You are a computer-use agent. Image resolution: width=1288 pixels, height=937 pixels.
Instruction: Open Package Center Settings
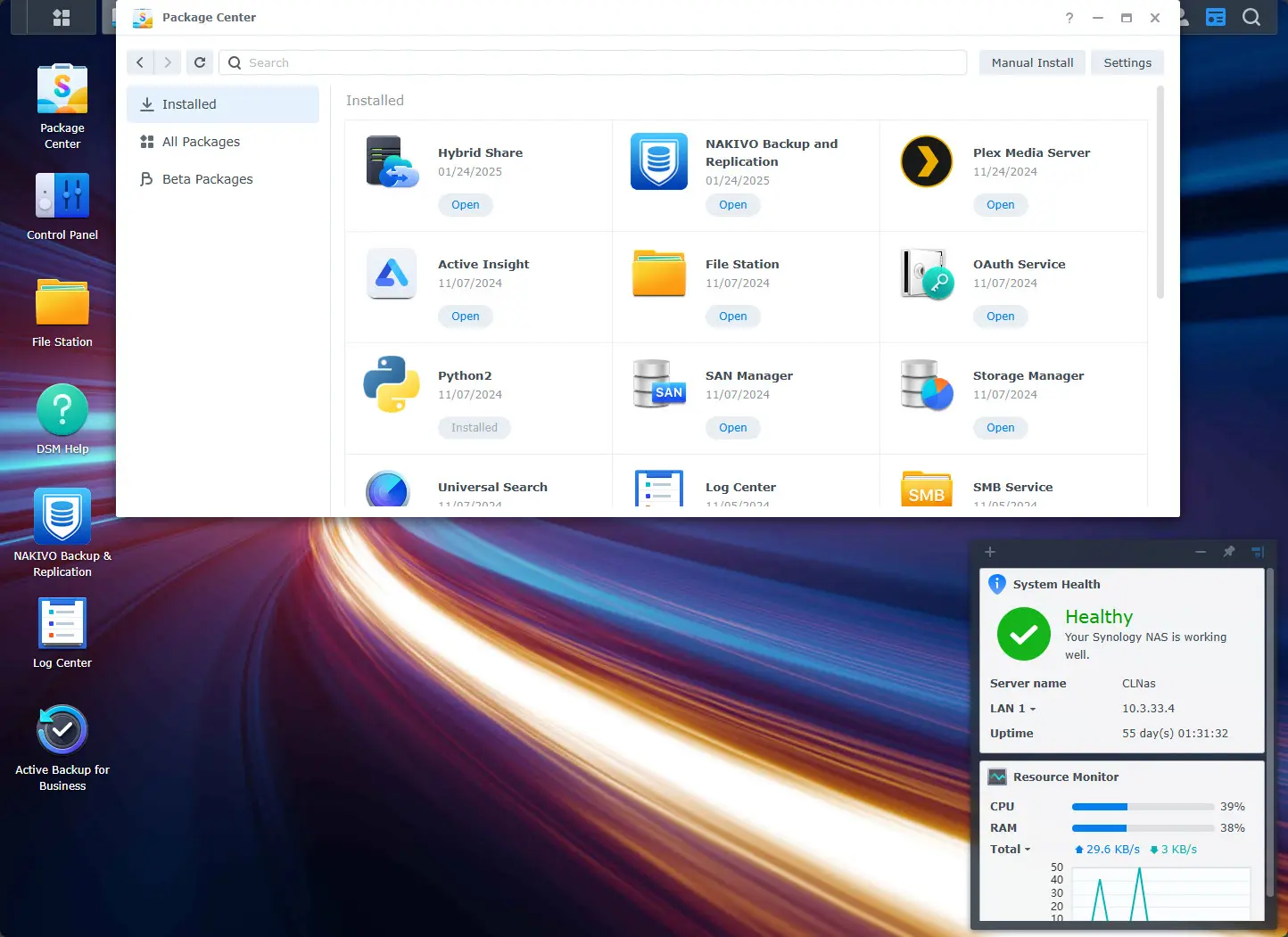click(x=1127, y=62)
